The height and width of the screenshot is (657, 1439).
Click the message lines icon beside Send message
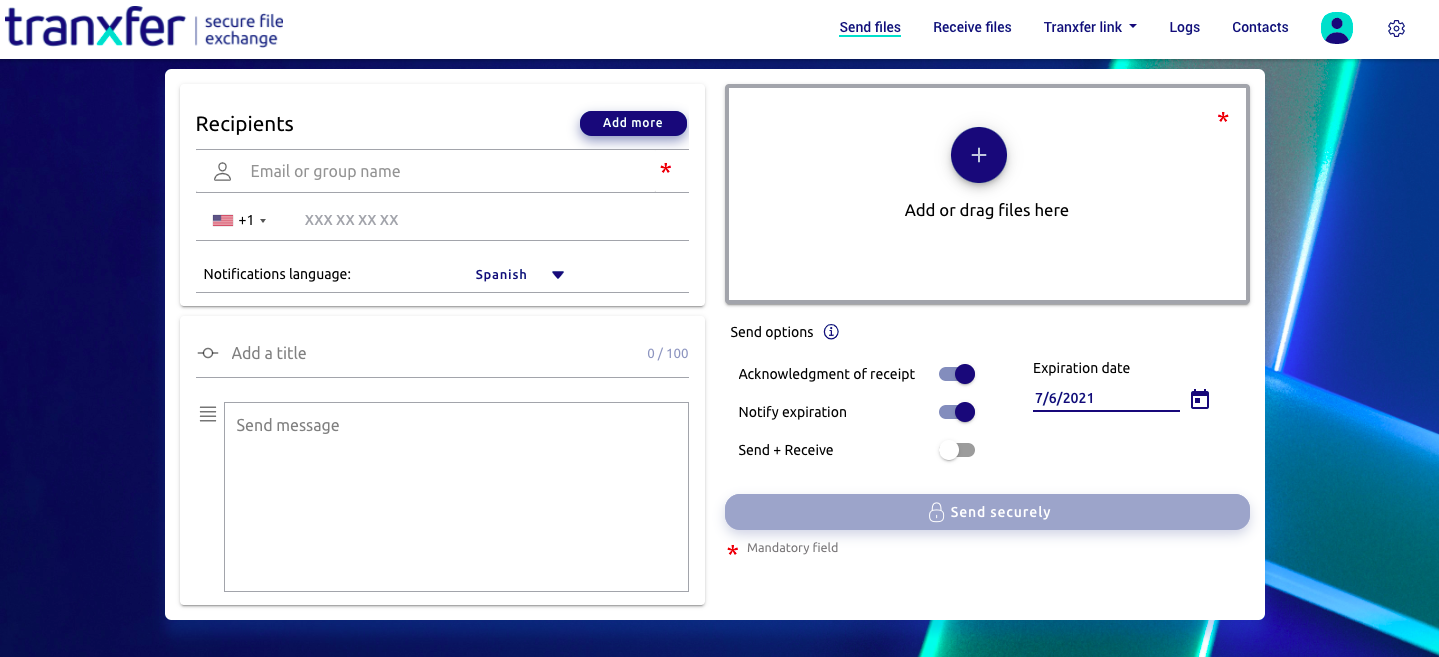pos(207,414)
